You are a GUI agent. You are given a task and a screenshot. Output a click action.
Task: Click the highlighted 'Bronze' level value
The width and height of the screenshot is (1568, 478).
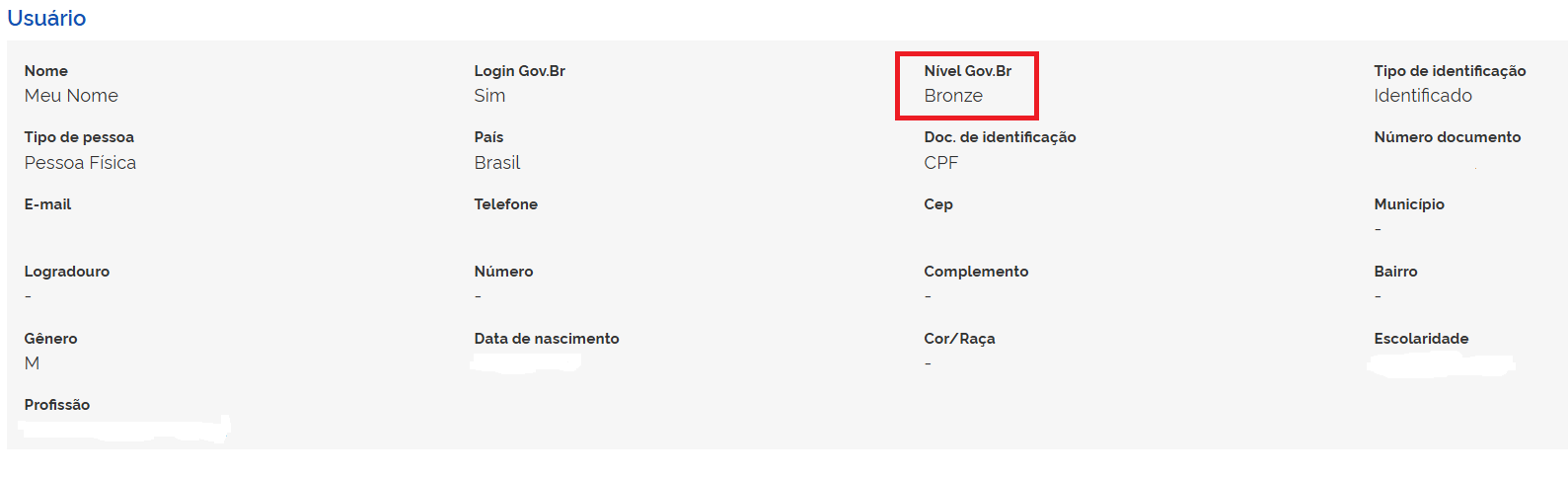coord(953,96)
